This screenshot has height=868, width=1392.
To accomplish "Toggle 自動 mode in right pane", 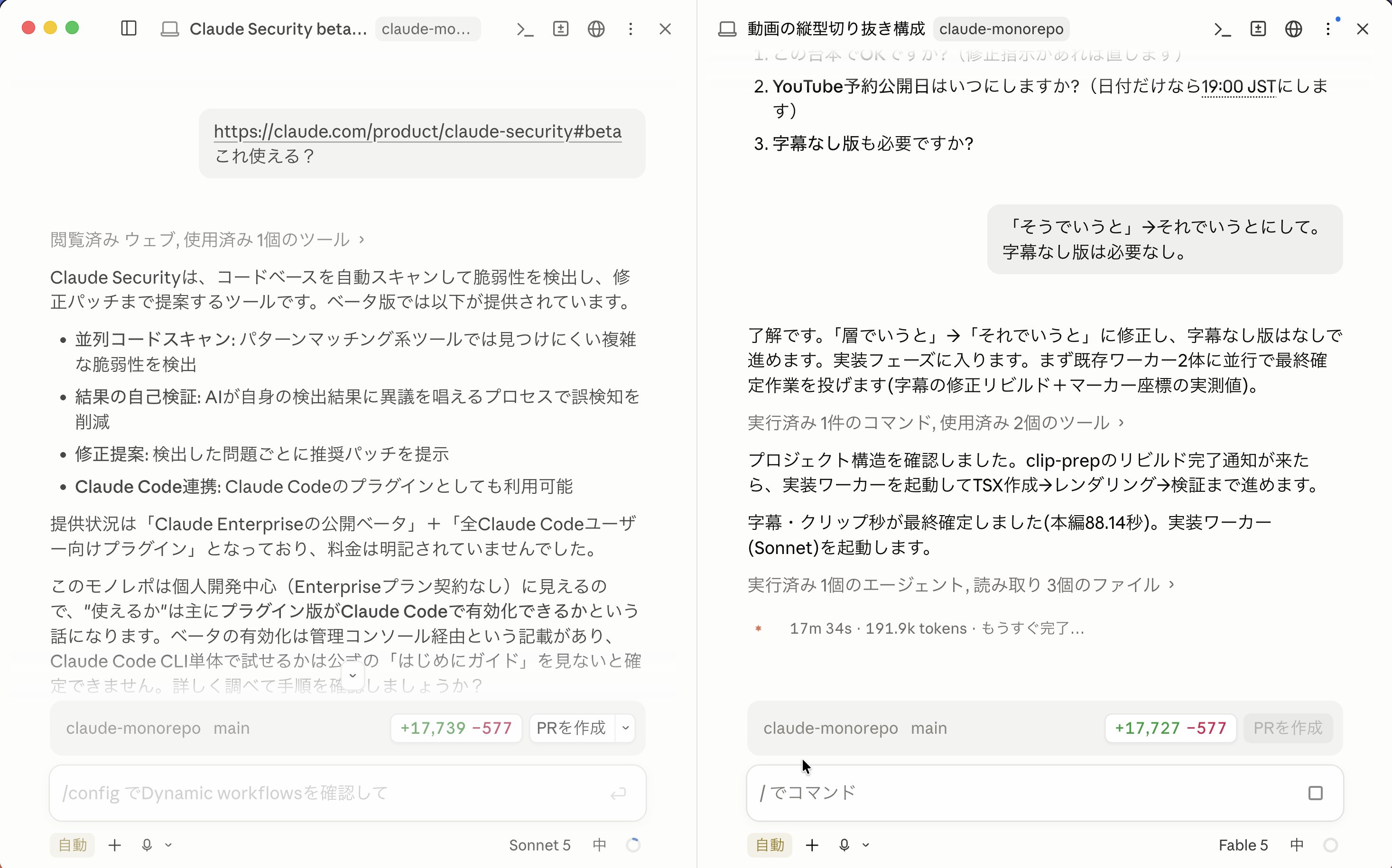I will point(770,845).
